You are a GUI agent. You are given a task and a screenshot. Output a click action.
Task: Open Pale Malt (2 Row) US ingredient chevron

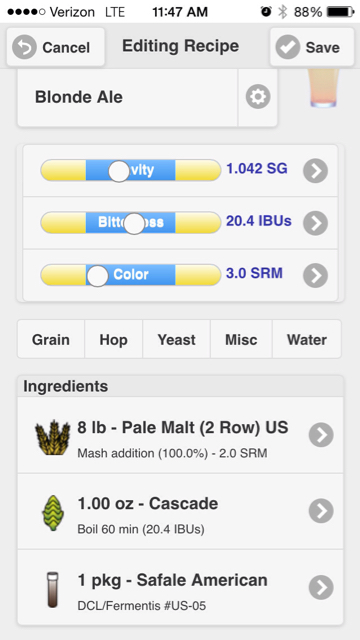[x=321, y=435]
